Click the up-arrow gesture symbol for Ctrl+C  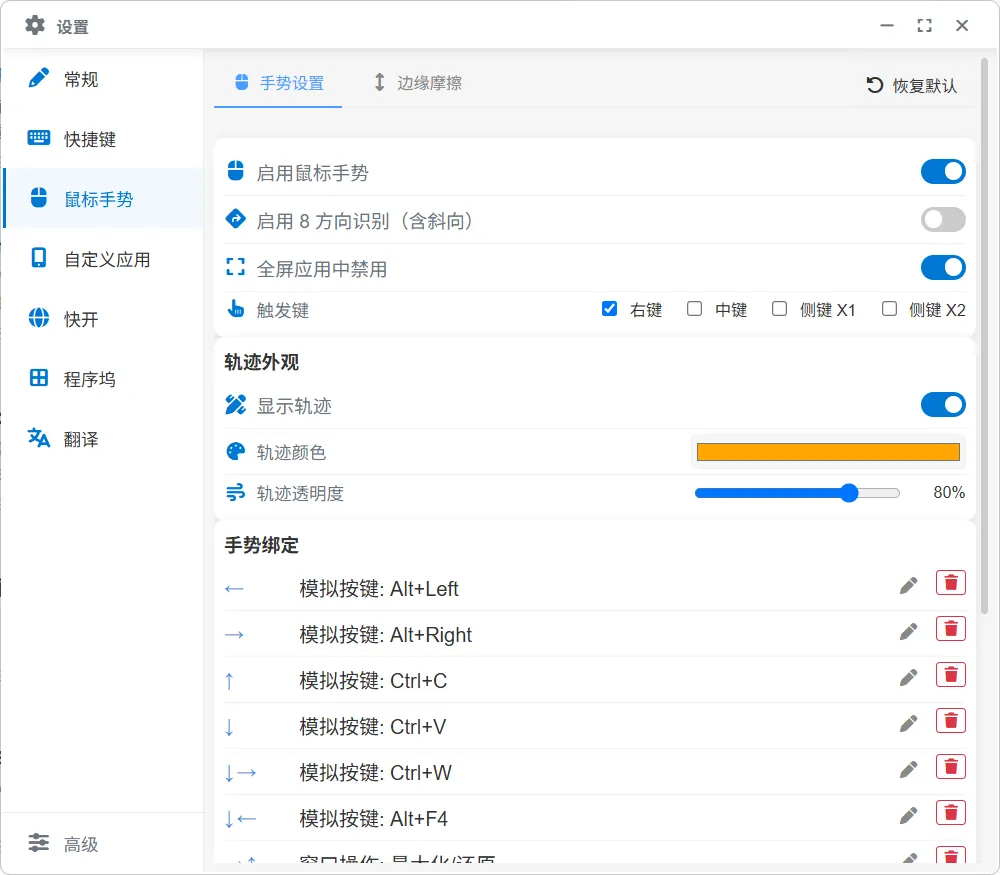click(230, 681)
